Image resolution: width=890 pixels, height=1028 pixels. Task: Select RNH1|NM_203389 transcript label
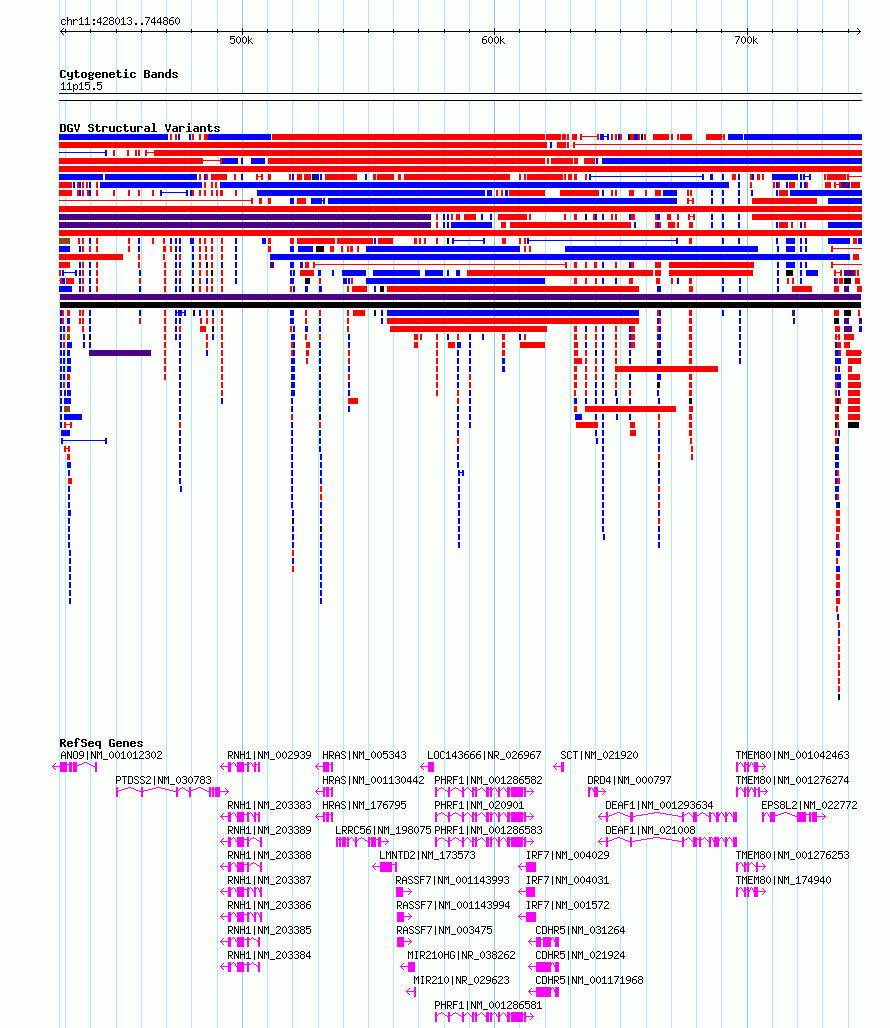pyautogui.click(x=269, y=830)
